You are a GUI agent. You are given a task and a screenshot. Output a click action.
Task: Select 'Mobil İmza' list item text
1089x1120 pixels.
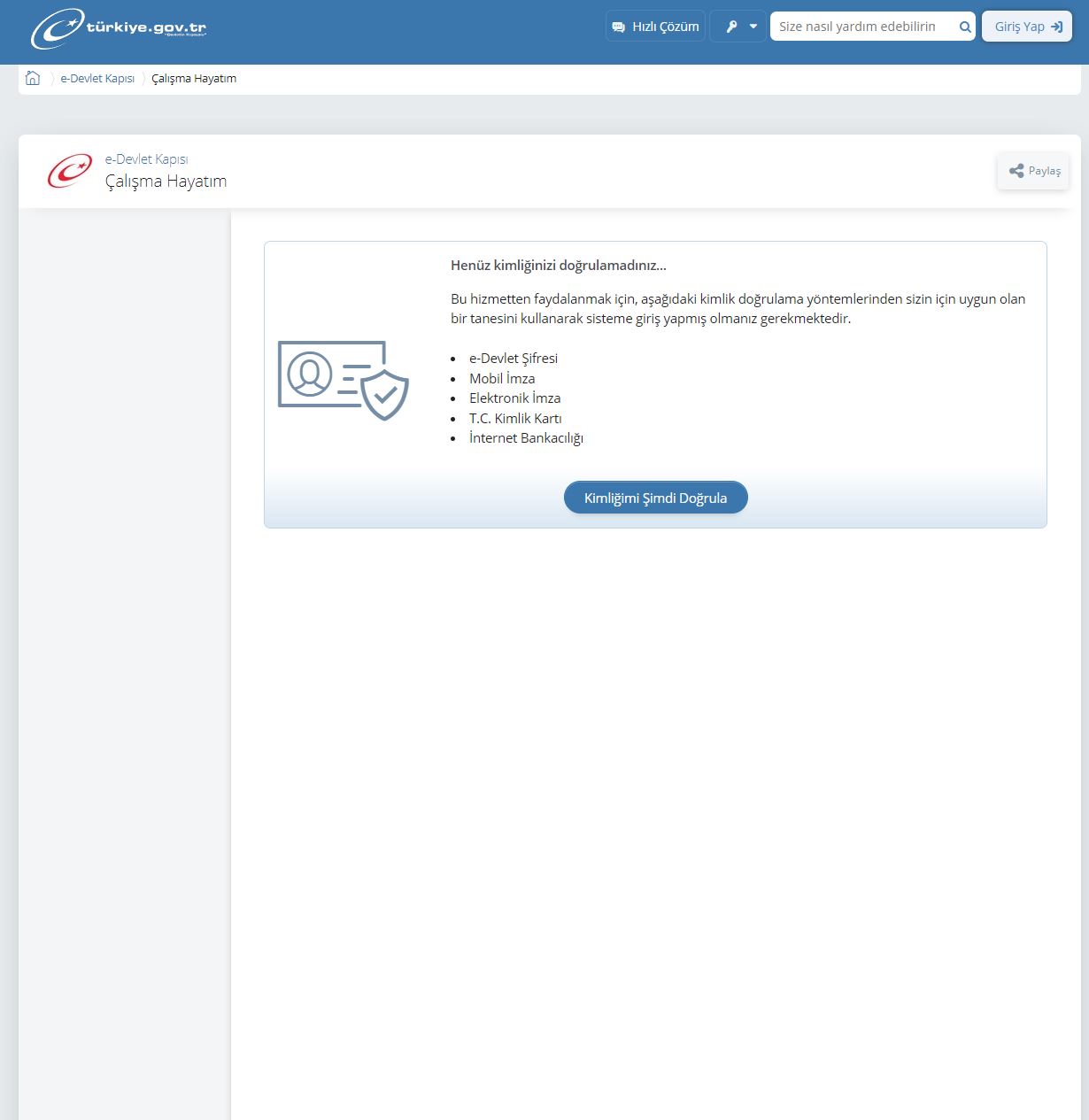[x=502, y=378]
